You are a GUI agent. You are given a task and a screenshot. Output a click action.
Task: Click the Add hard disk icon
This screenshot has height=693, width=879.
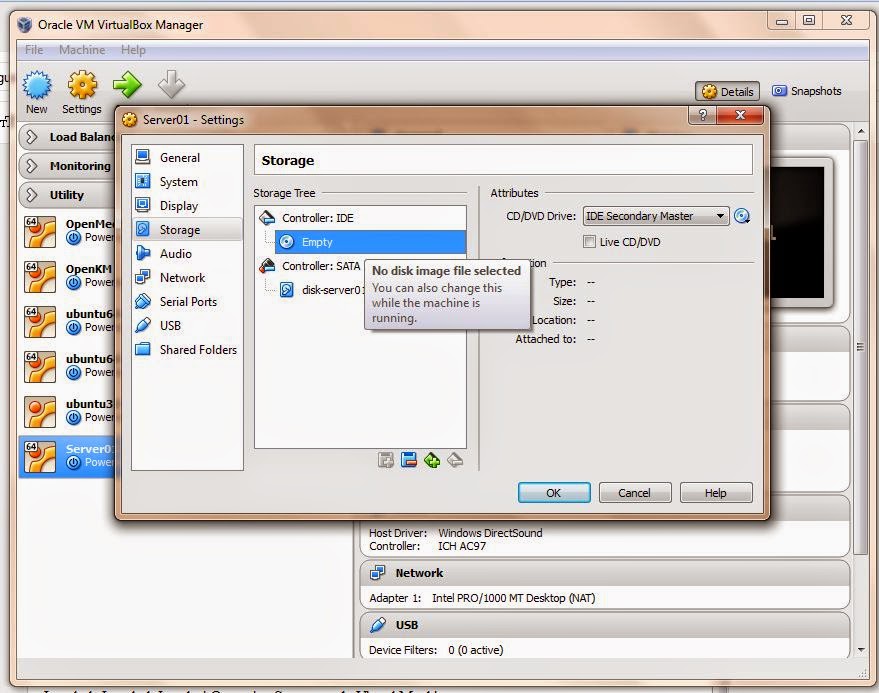tap(409, 460)
